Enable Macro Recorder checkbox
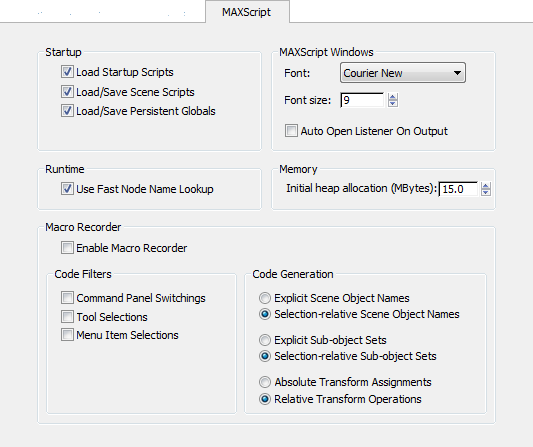 click(67, 247)
